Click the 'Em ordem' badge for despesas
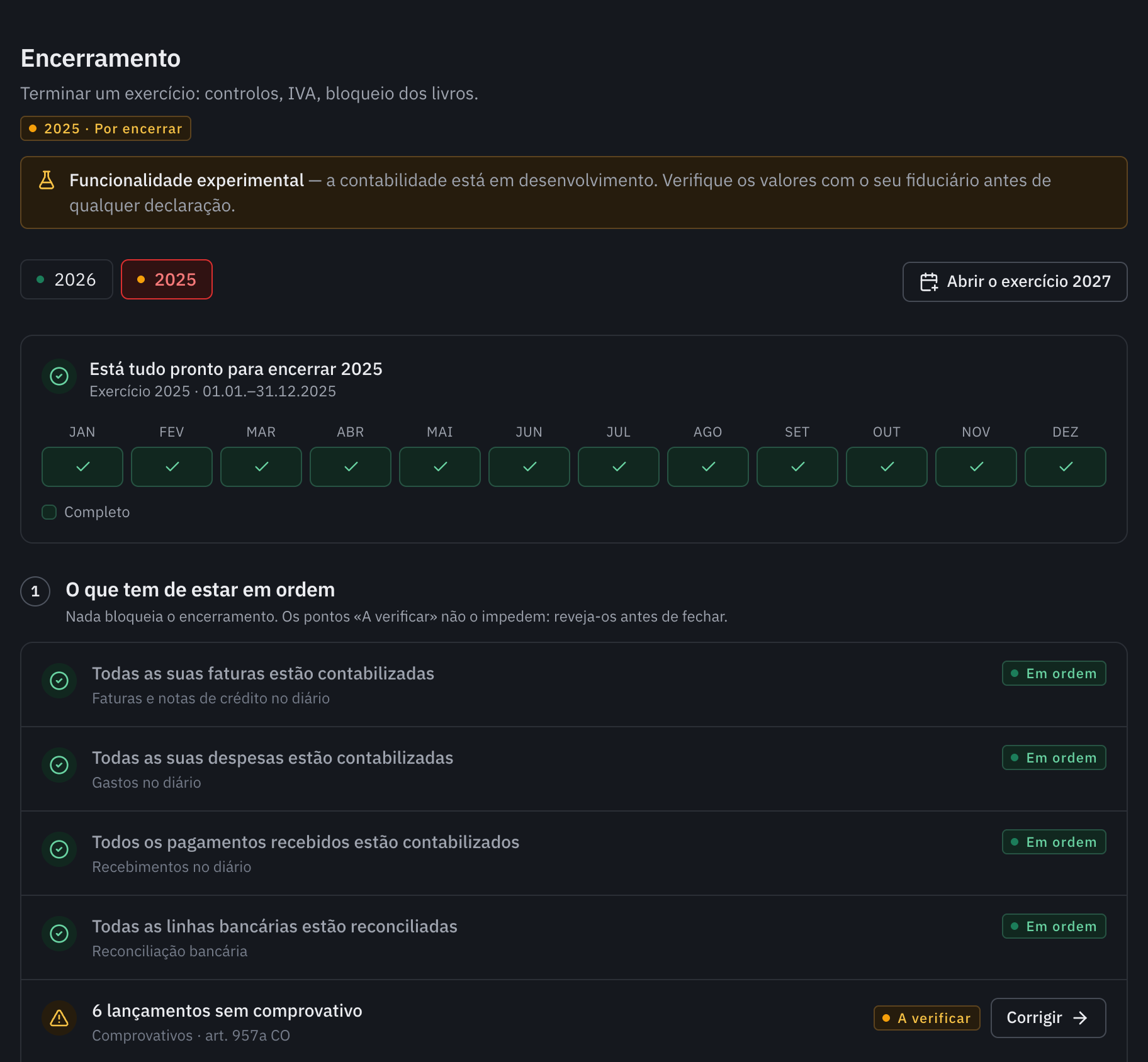The height and width of the screenshot is (1062, 1148). click(1054, 757)
